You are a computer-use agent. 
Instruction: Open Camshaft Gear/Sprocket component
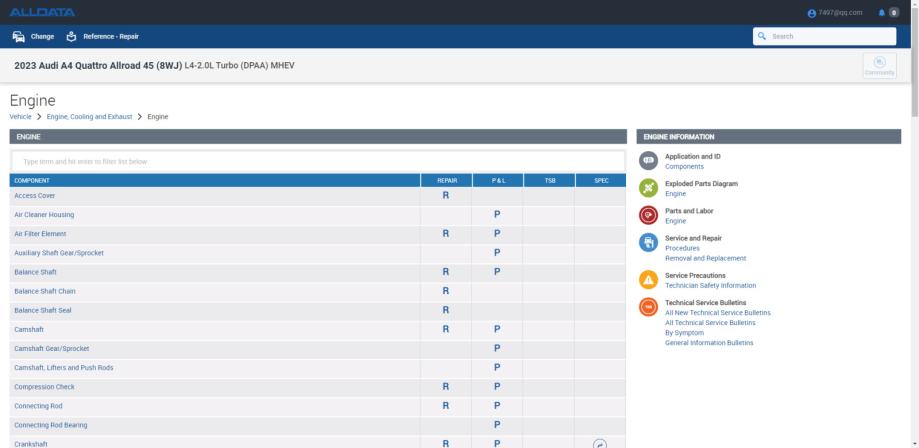point(52,348)
